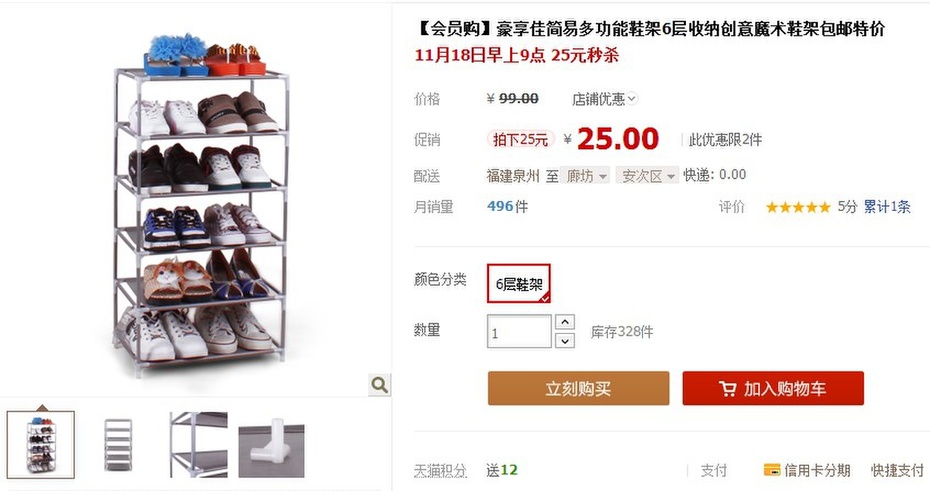
Task: Expand the 店铺优惠 dropdown
Action: point(604,98)
